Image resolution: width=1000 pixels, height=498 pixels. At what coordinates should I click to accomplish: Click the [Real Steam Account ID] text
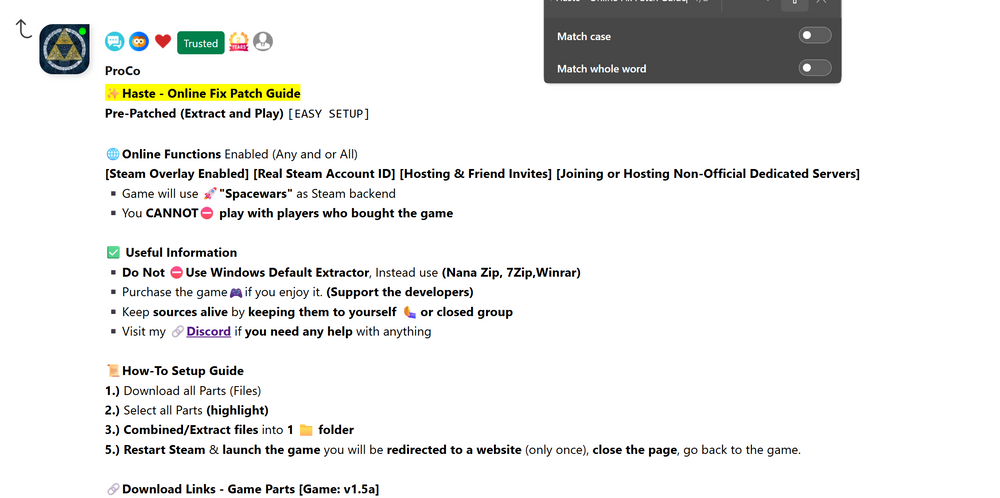325,173
